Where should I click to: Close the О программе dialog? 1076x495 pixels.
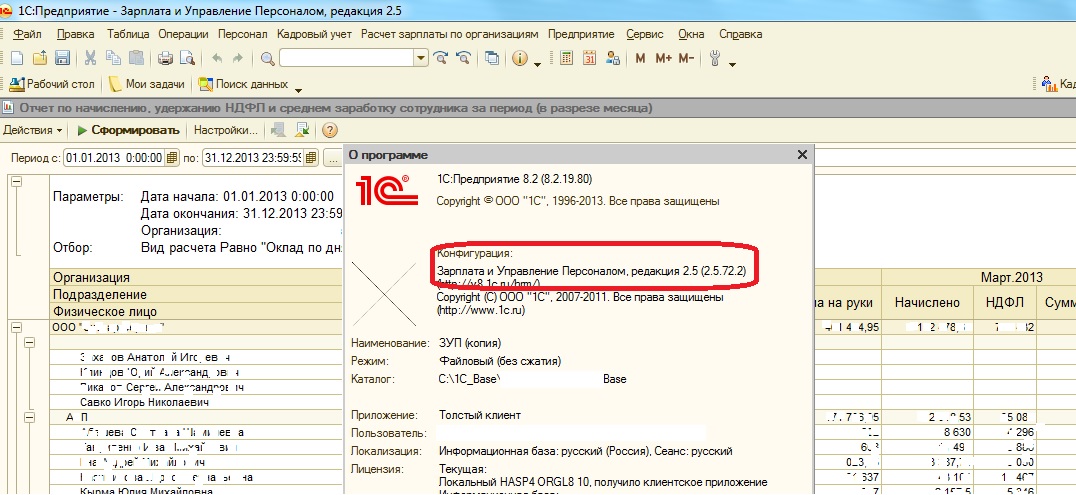click(802, 155)
